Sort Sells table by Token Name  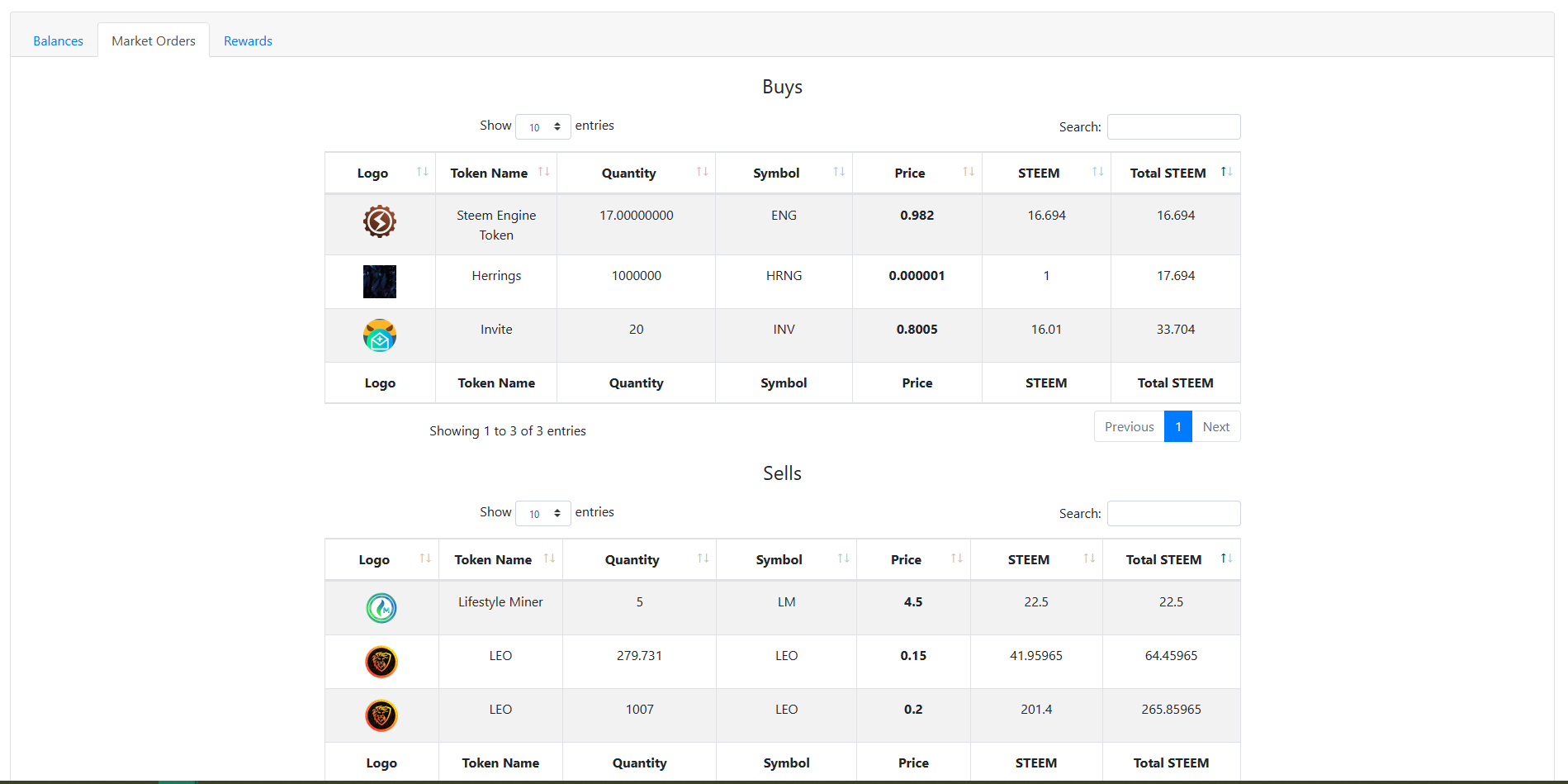[500, 559]
